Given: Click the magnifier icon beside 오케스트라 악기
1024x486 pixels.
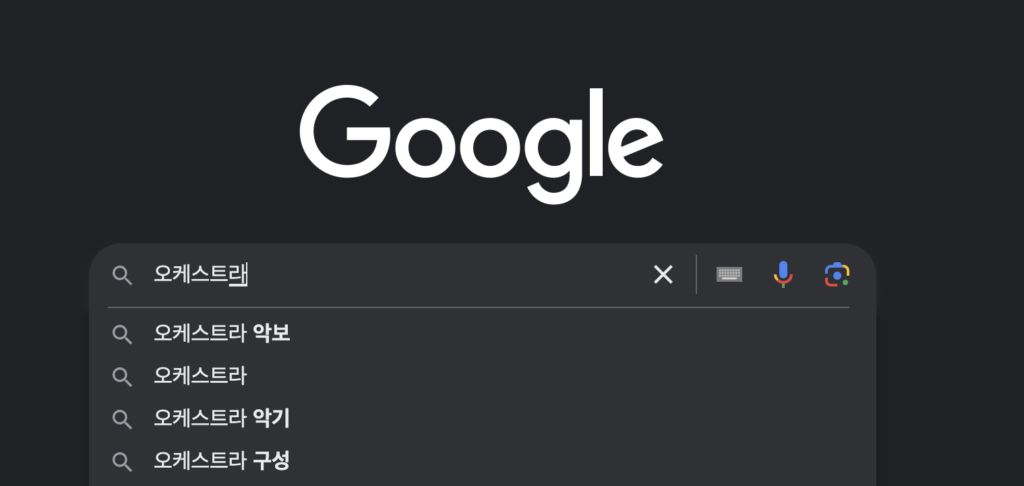Looking at the screenshot, I should coord(122,419).
